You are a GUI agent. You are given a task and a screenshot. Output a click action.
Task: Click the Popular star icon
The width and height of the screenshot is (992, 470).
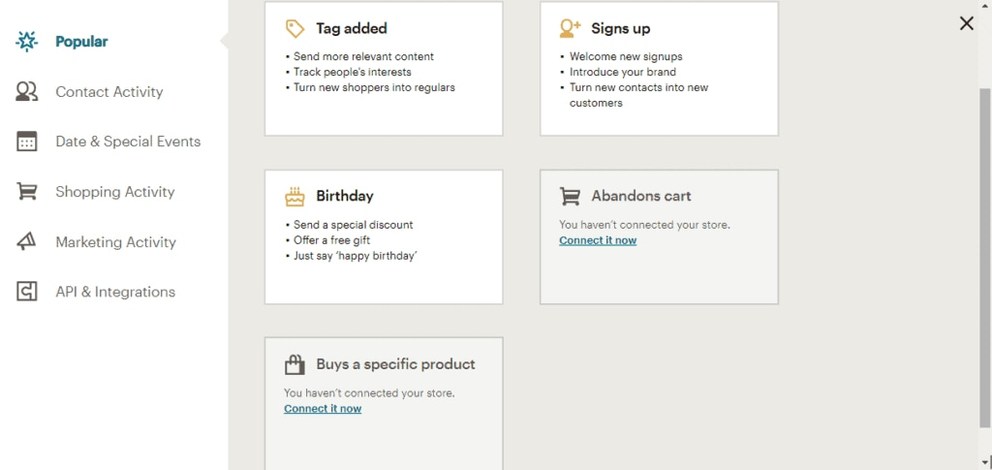click(27, 41)
